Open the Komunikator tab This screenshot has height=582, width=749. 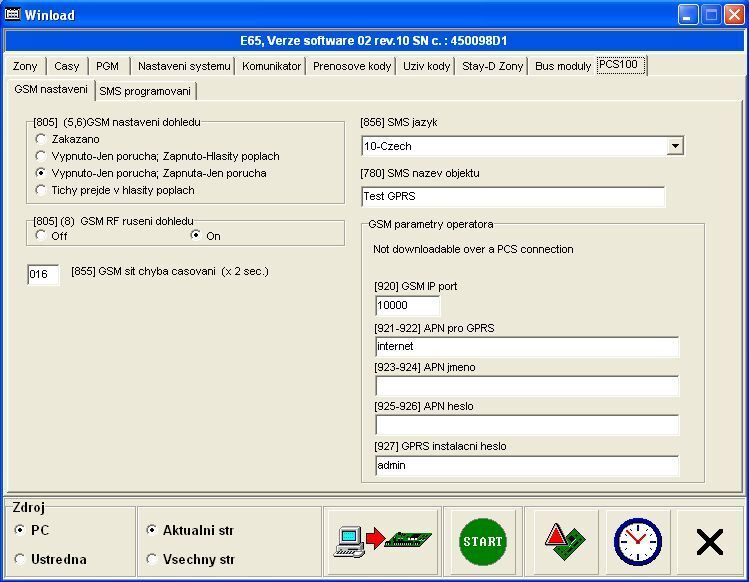[x=271, y=67]
